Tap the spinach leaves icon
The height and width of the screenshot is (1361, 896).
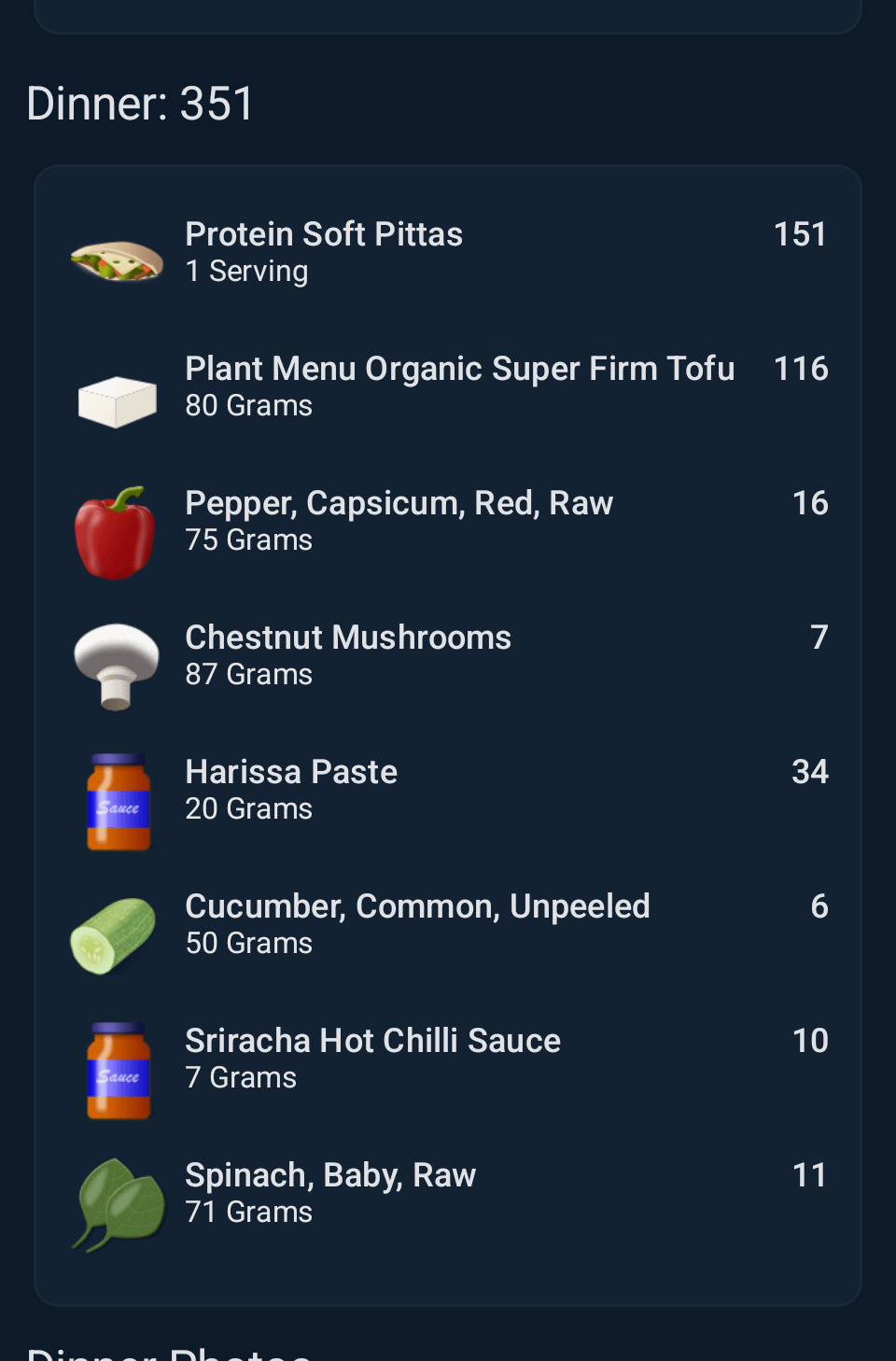[x=119, y=1205]
